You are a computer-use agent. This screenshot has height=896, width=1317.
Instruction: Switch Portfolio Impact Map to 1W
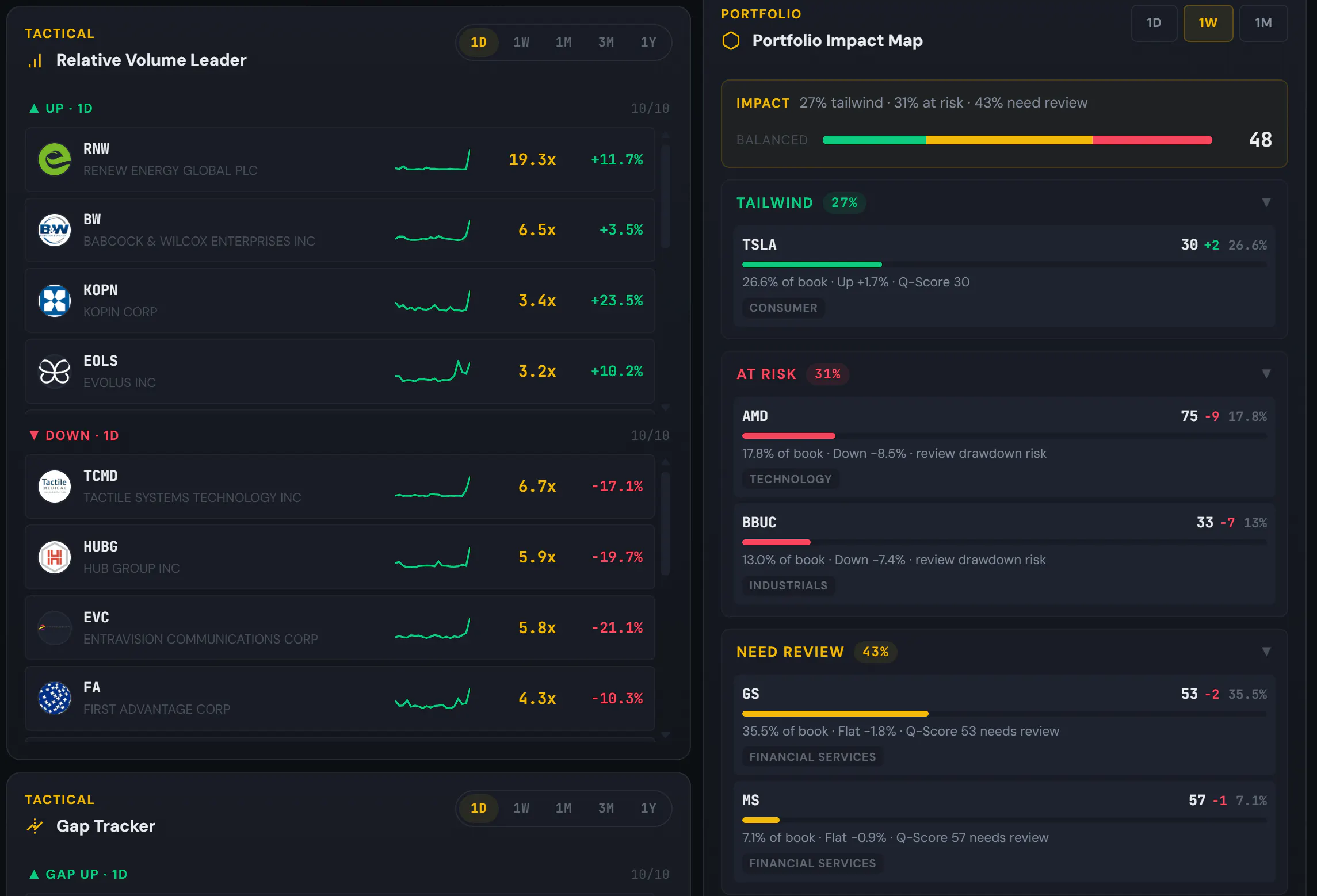tap(1208, 23)
